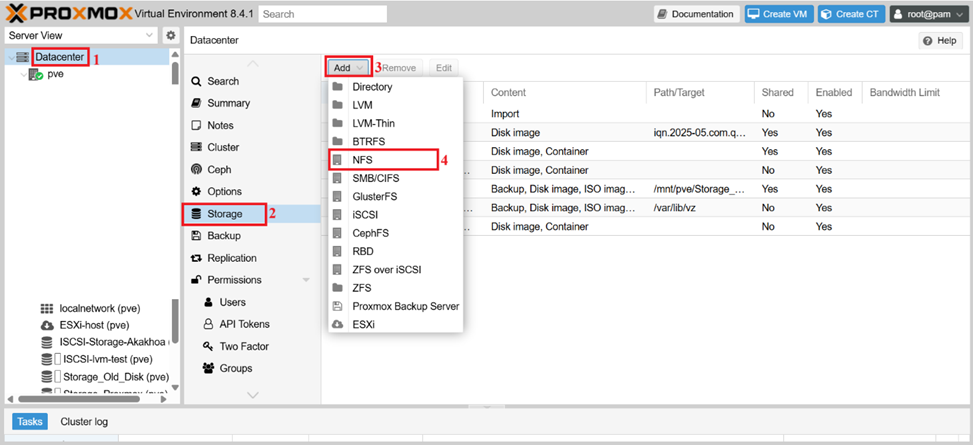Select the pve node icon in tree
Viewport: 973px width, 445px height.
[x=35, y=75]
